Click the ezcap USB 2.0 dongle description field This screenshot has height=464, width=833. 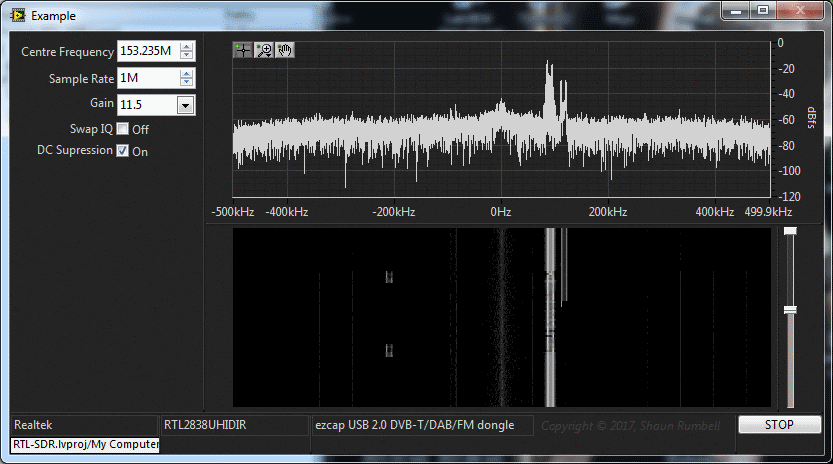(x=422, y=425)
